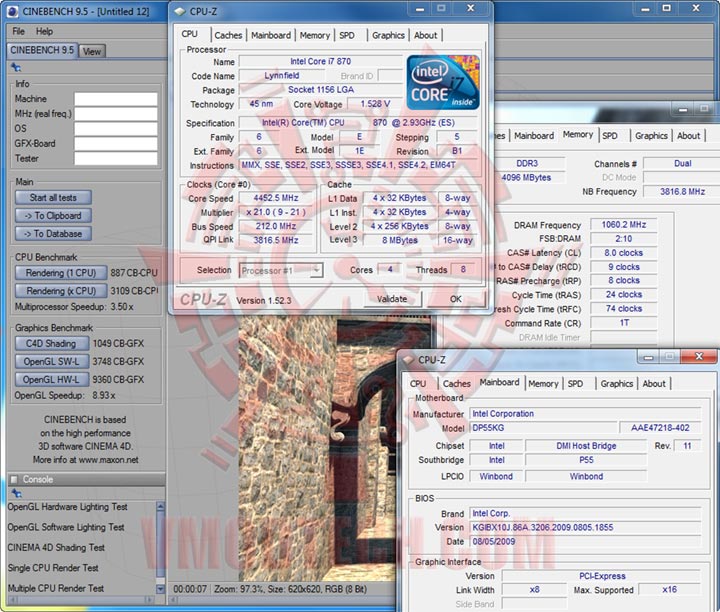
Task: Click the OS input field
Action: click(x=116, y=129)
